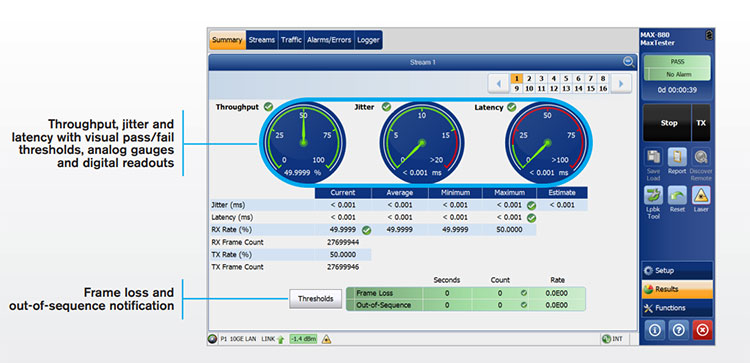Click the Throughput pass checkmark icon
The width and height of the screenshot is (750, 363).
click(268, 107)
